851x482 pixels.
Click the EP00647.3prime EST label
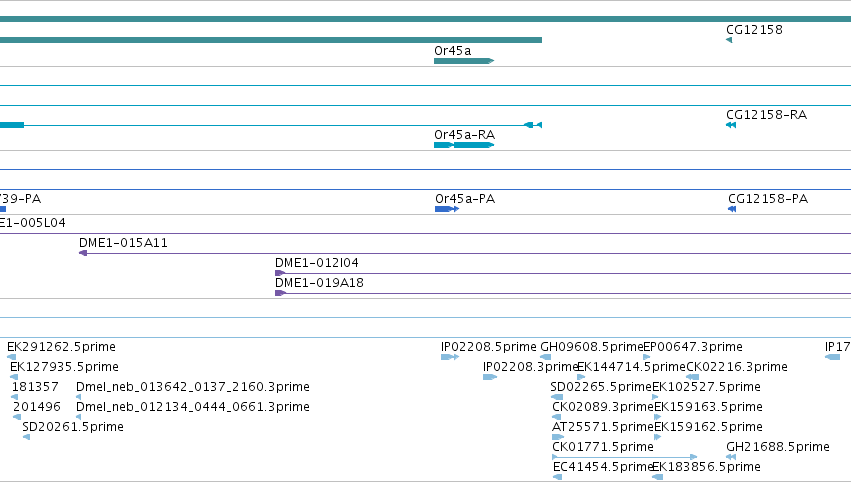[693, 347]
